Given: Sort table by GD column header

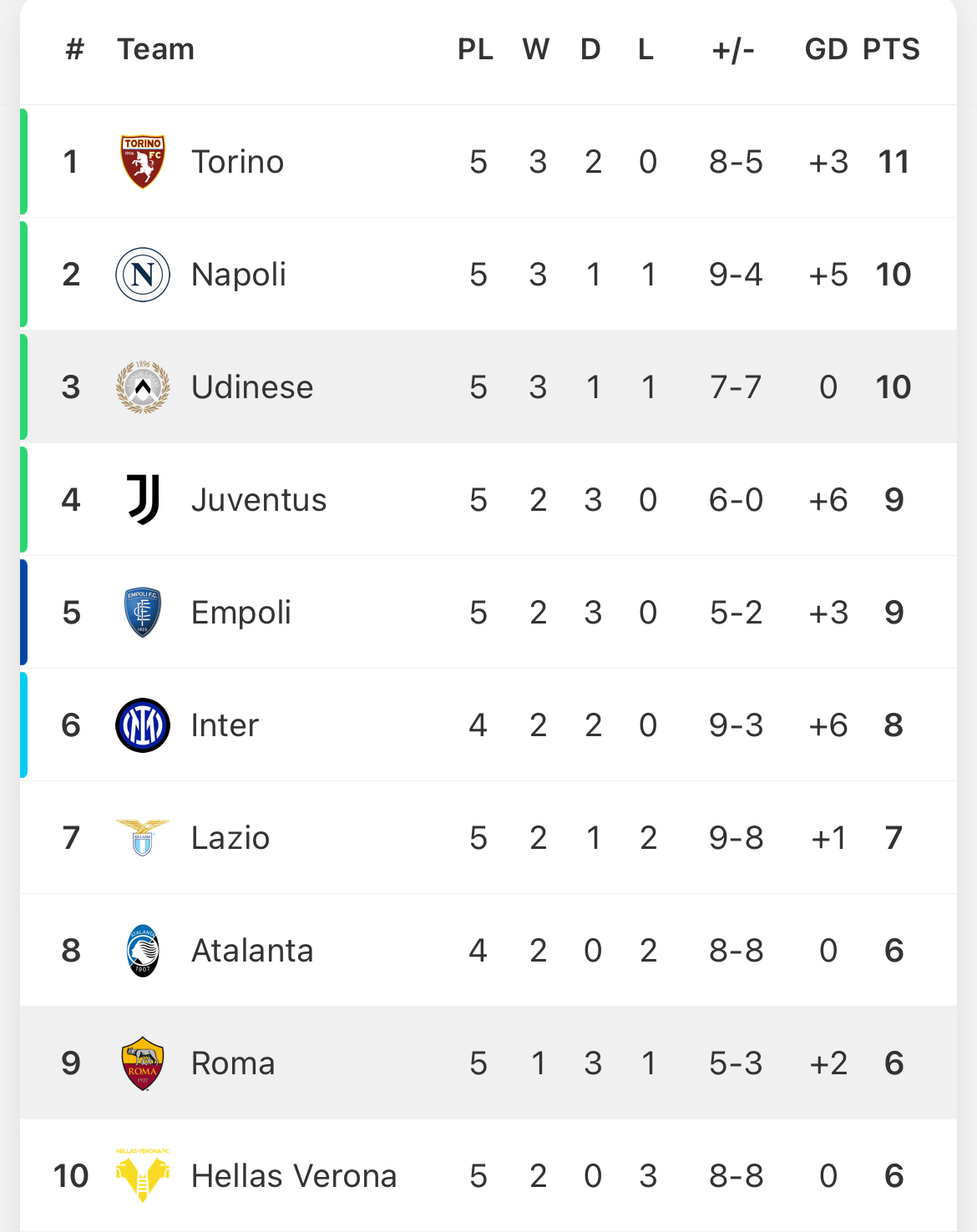Looking at the screenshot, I should [x=826, y=49].
